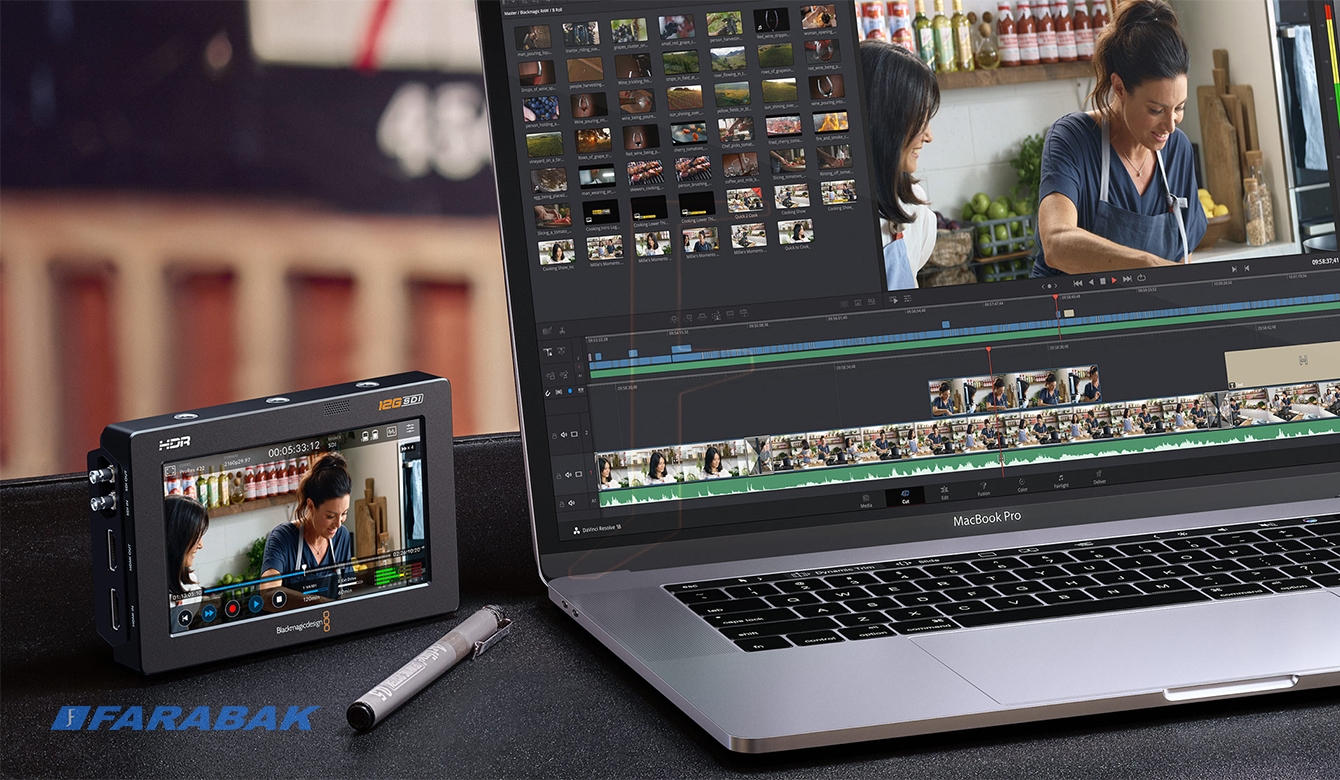Select the cherry_tomatoes clip thumbnail
Viewport: 1340px width, 780px height.
pyautogui.click(x=689, y=133)
